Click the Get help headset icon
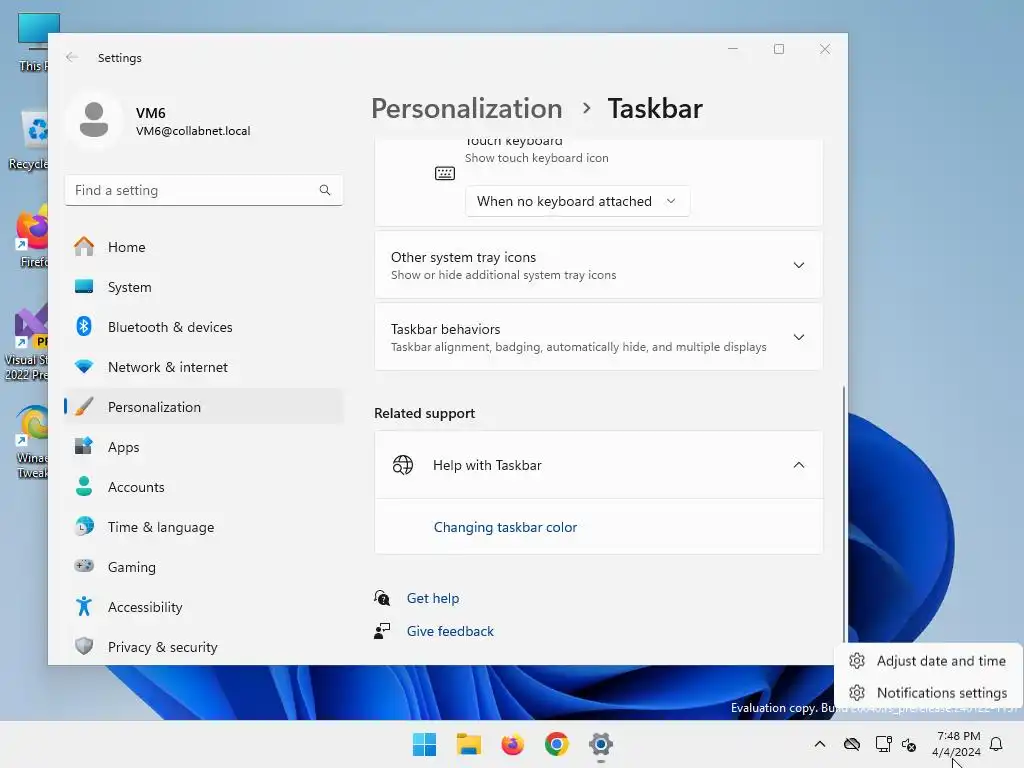Screen dimensions: 1024x768 click(x=382, y=598)
